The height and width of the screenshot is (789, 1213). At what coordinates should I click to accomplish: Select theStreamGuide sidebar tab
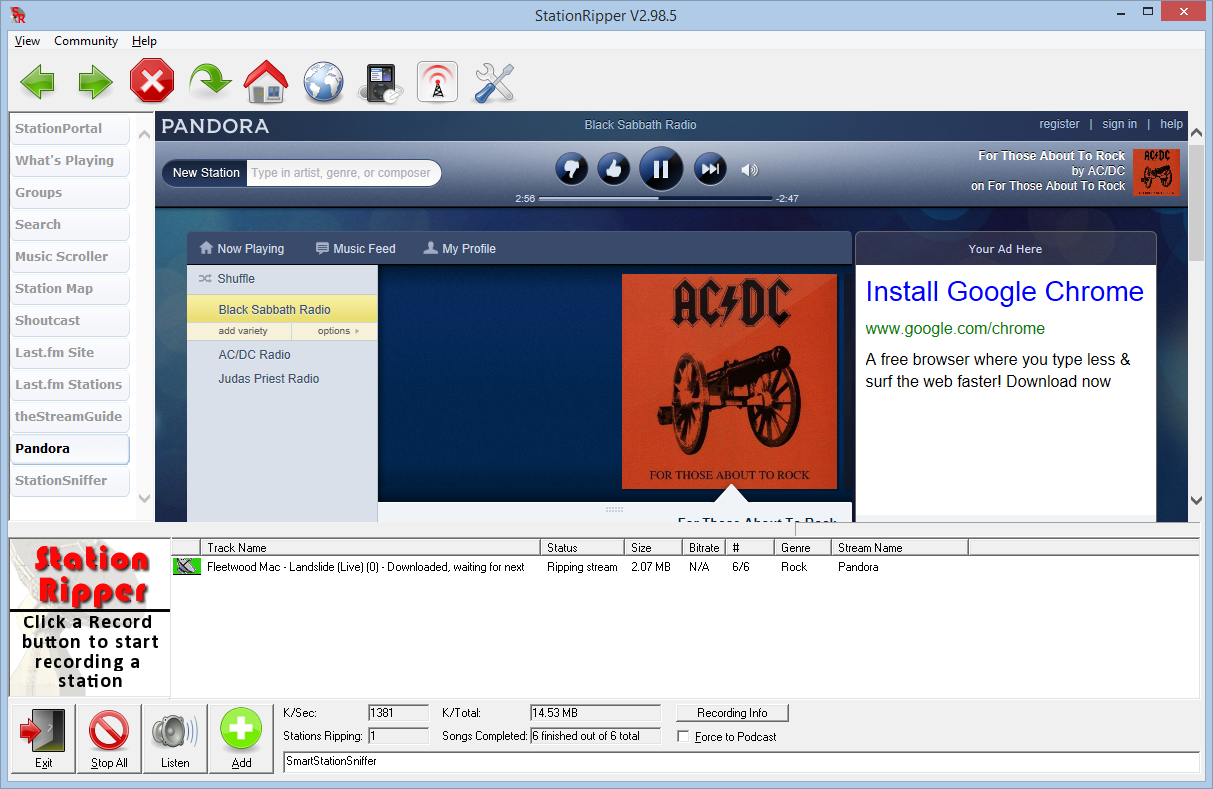coord(70,417)
